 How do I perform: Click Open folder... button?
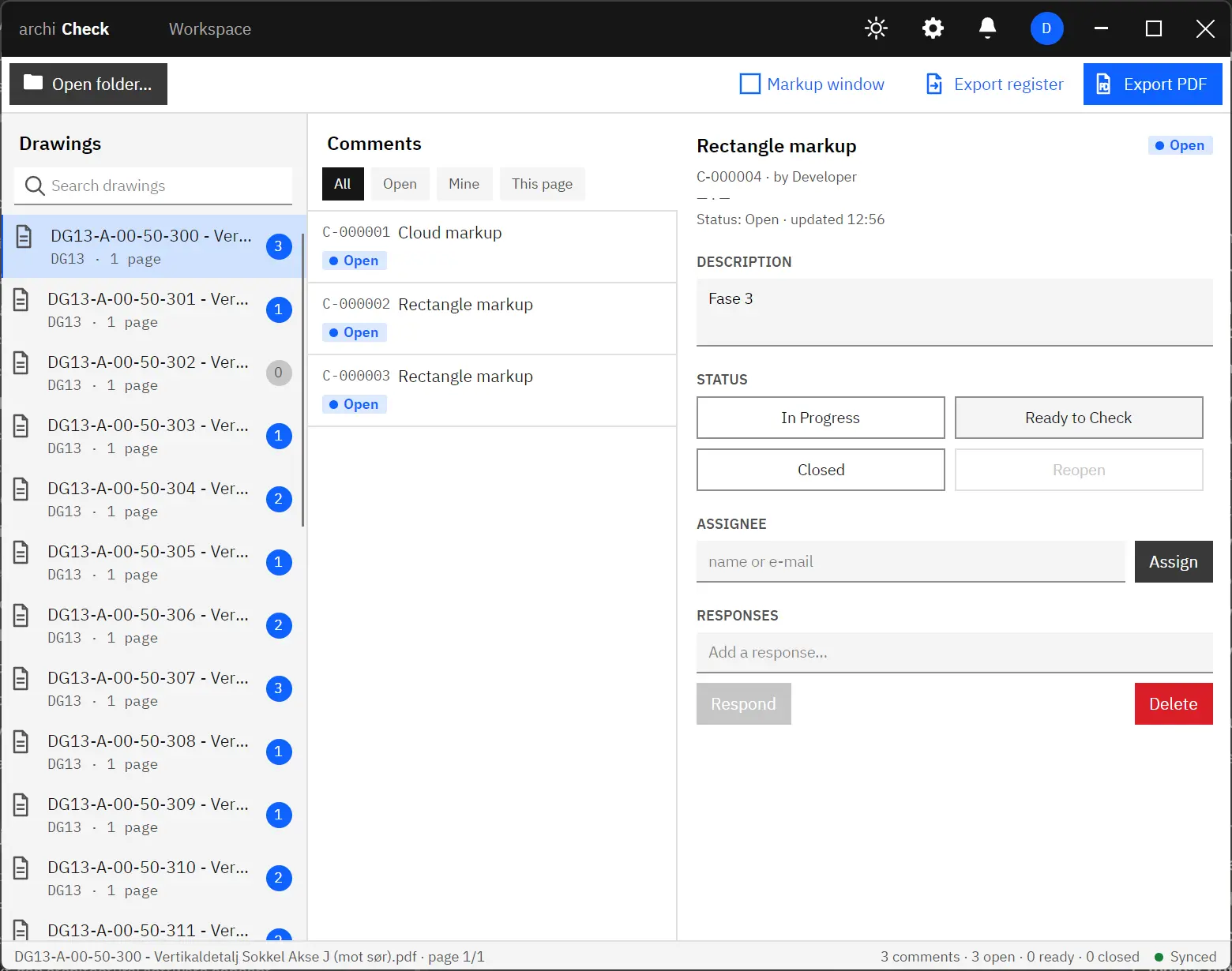tap(88, 84)
